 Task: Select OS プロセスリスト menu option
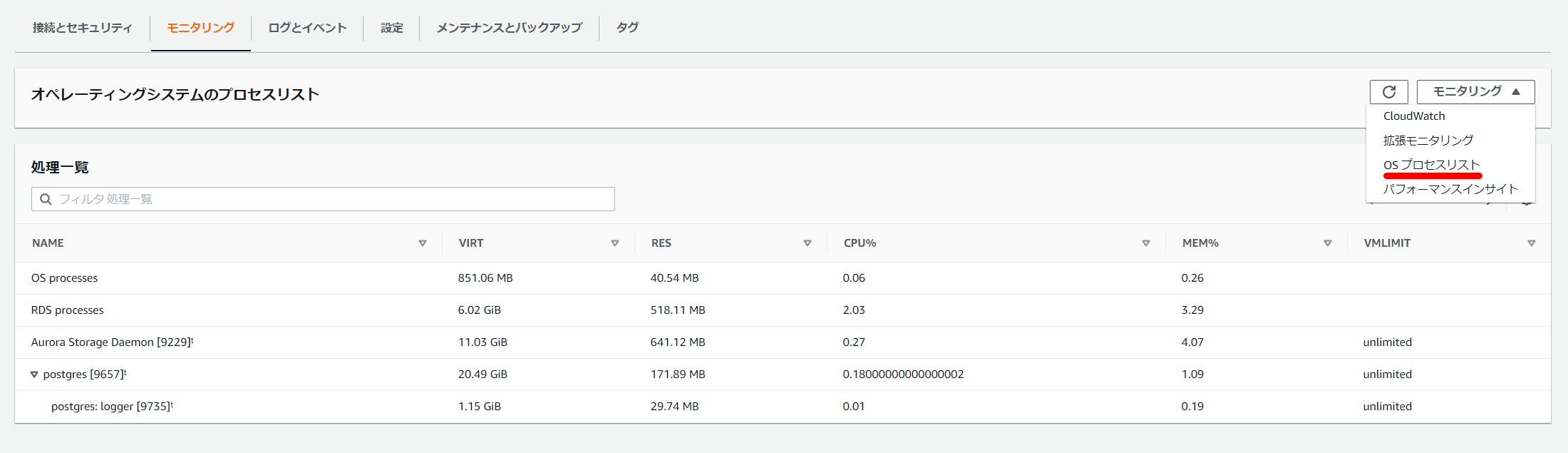click(x=1431, y=165)
